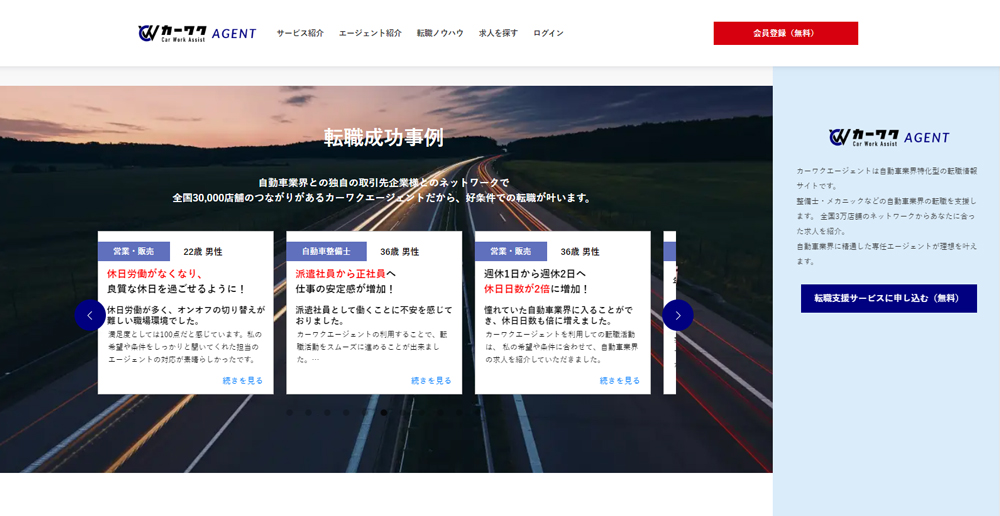Click the カーワク AGENT logo in header
The height and width of the screenshot is (516, 1000).
[197, 33]
